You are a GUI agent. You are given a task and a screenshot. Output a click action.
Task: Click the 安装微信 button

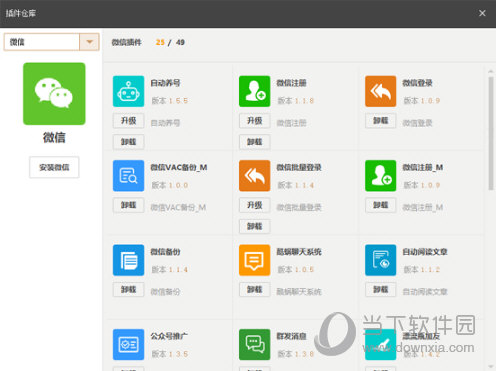[x=54, y=167]
